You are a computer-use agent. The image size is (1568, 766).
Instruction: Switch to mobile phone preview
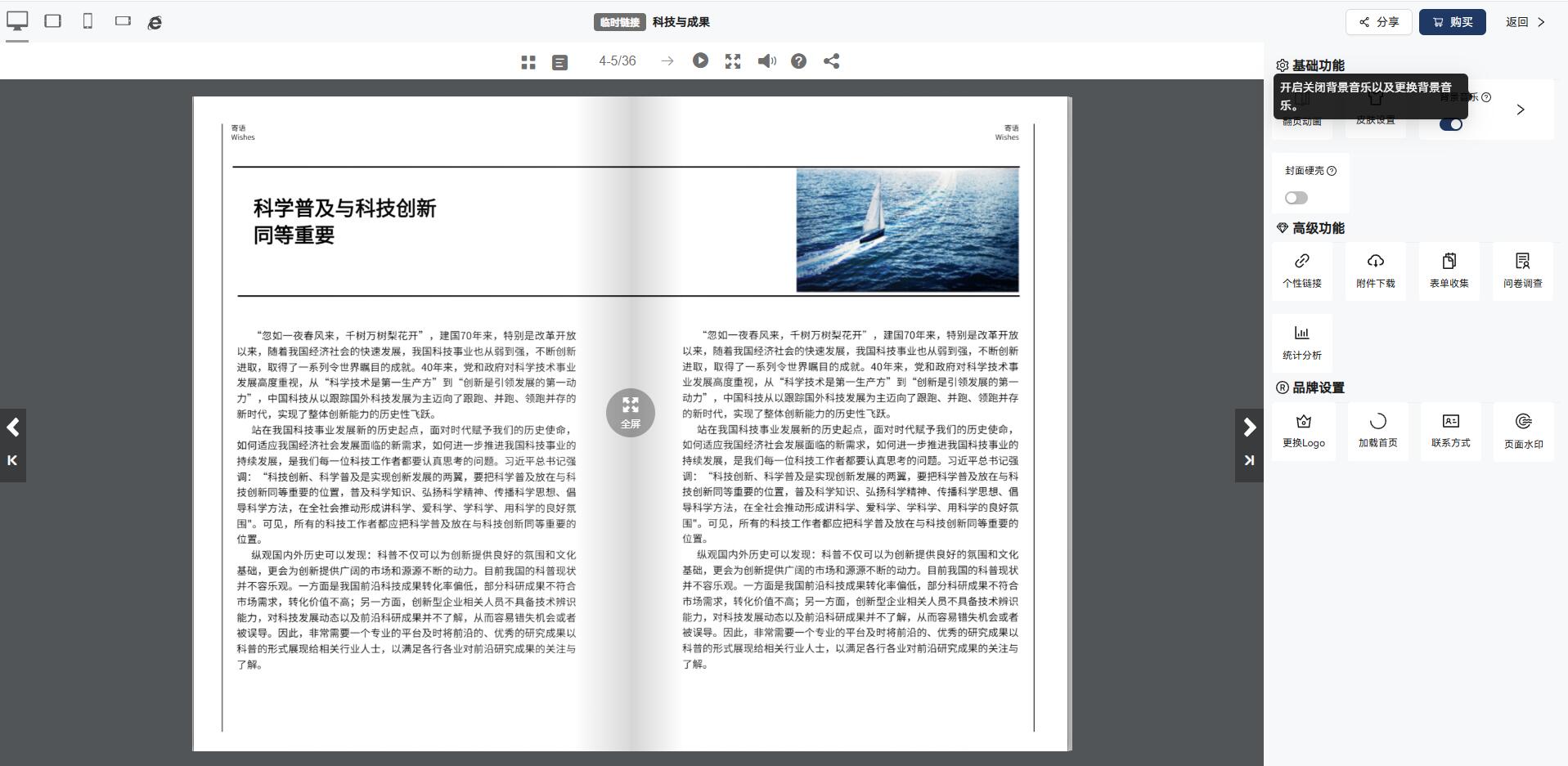88,21
